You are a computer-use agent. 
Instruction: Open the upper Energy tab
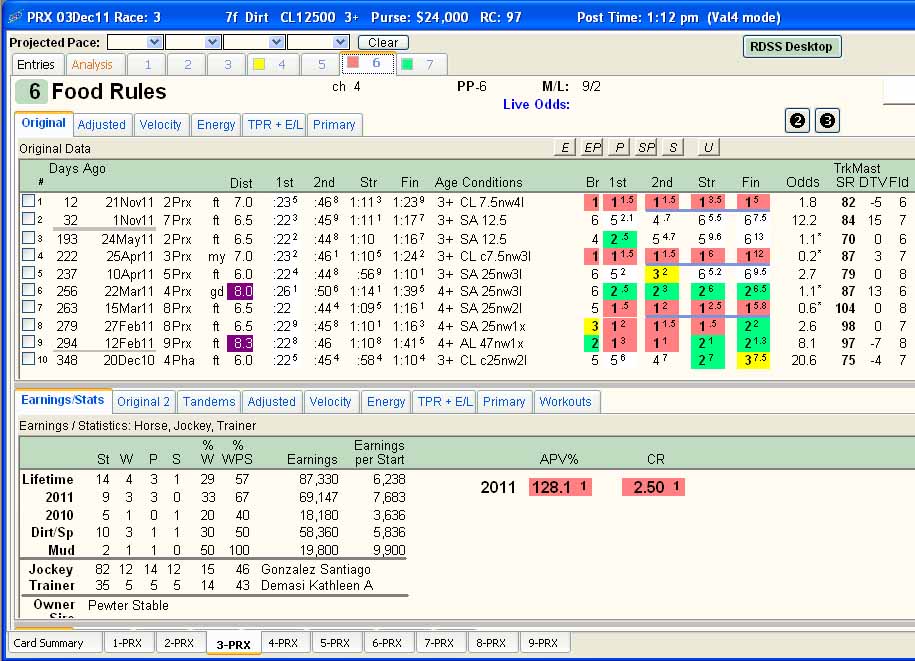pyautogui.click(x=216, y=125)
